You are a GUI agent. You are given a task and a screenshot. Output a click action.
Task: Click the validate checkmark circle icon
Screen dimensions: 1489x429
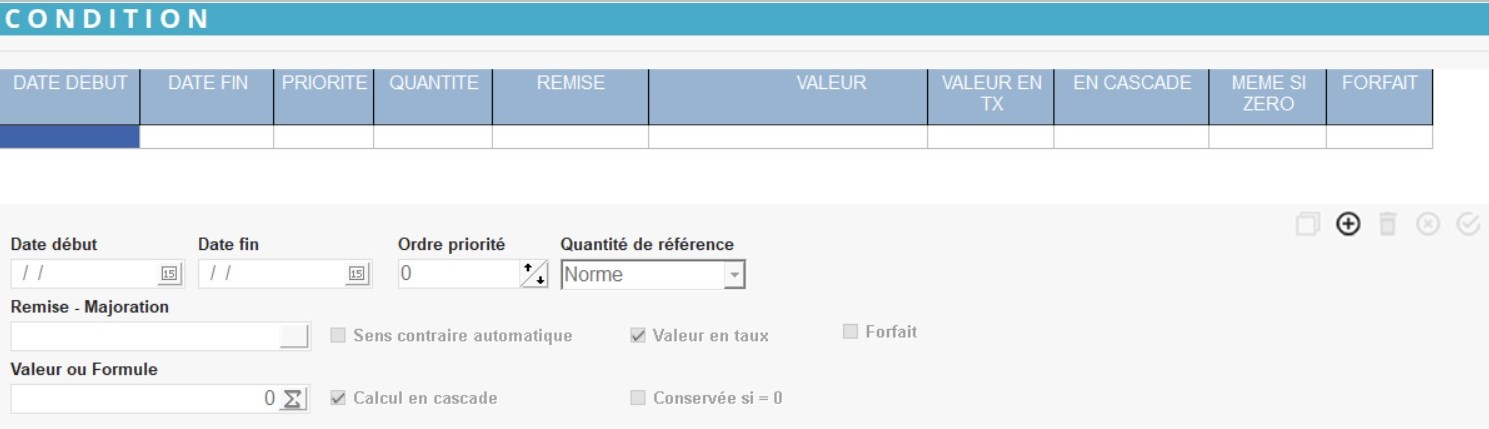click(1468, 225)
